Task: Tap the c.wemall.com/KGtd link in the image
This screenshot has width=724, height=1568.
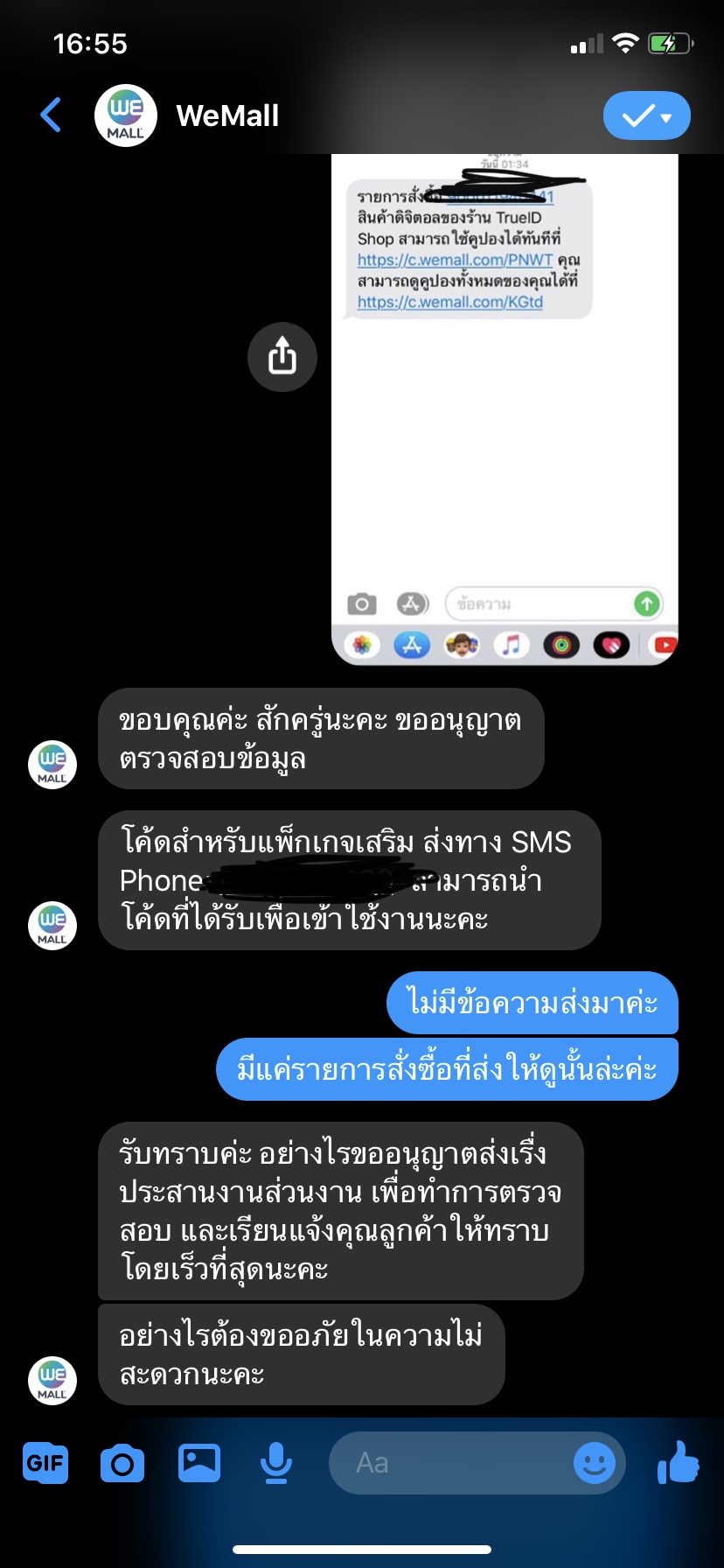Action: pyautogui.click(x=450, y=302)
